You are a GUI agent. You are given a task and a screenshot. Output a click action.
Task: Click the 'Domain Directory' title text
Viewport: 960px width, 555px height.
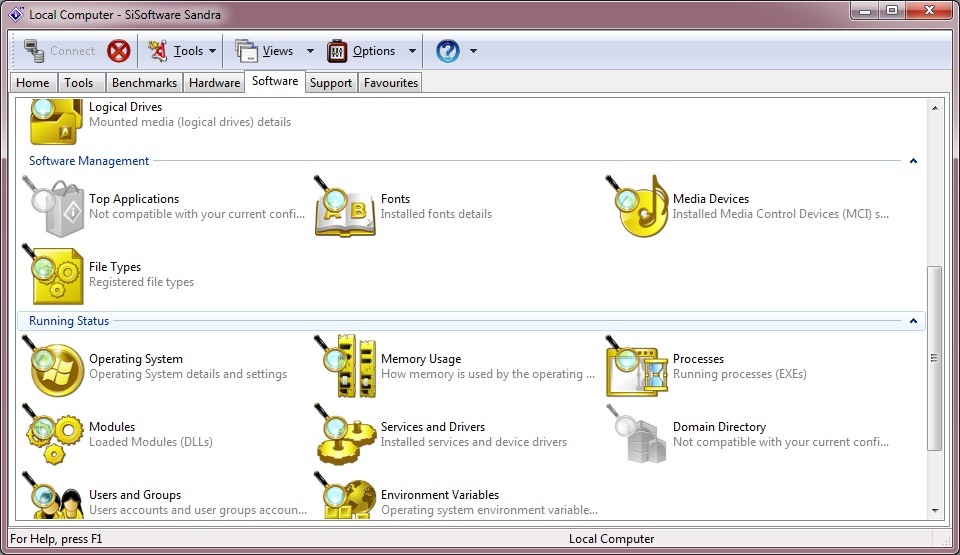point(719,426)
